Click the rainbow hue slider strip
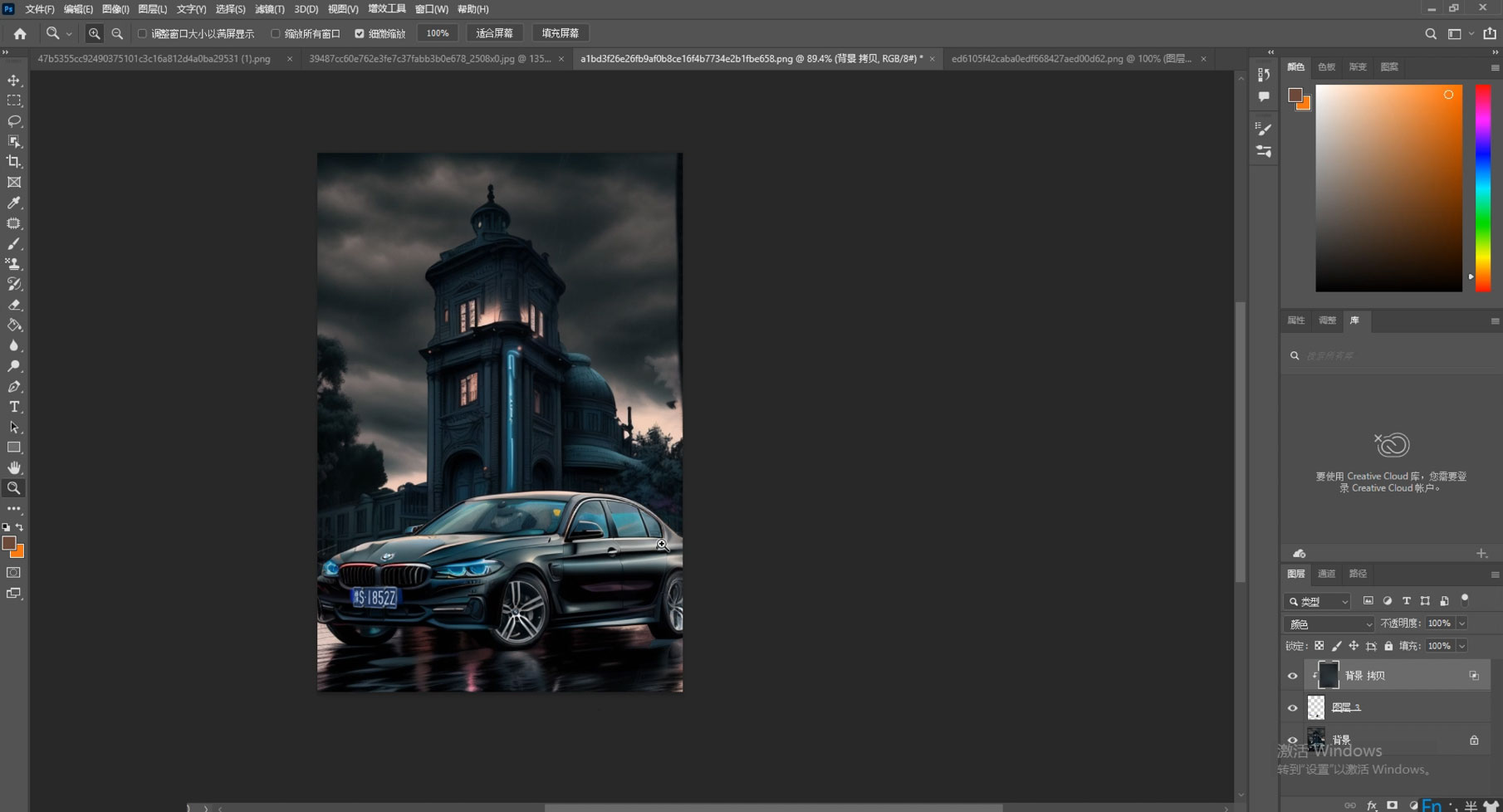 (1482, 187)
